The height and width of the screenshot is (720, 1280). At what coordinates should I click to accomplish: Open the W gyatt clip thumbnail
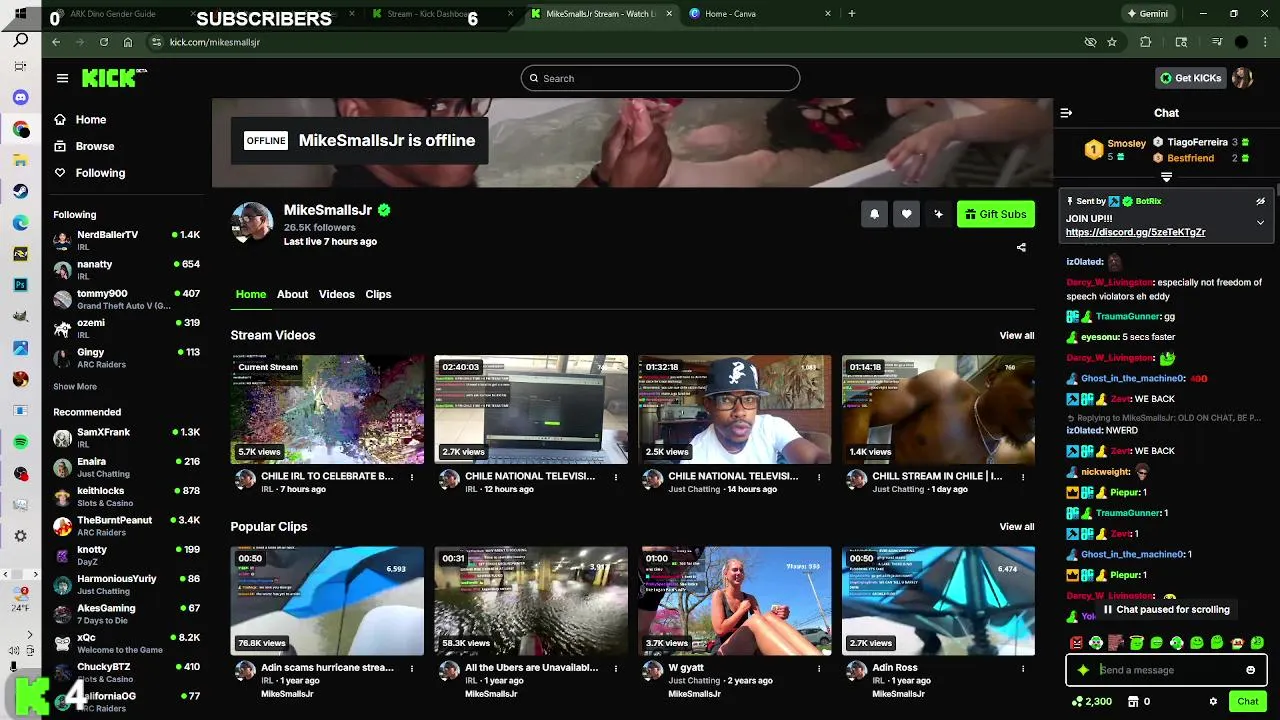735,600
